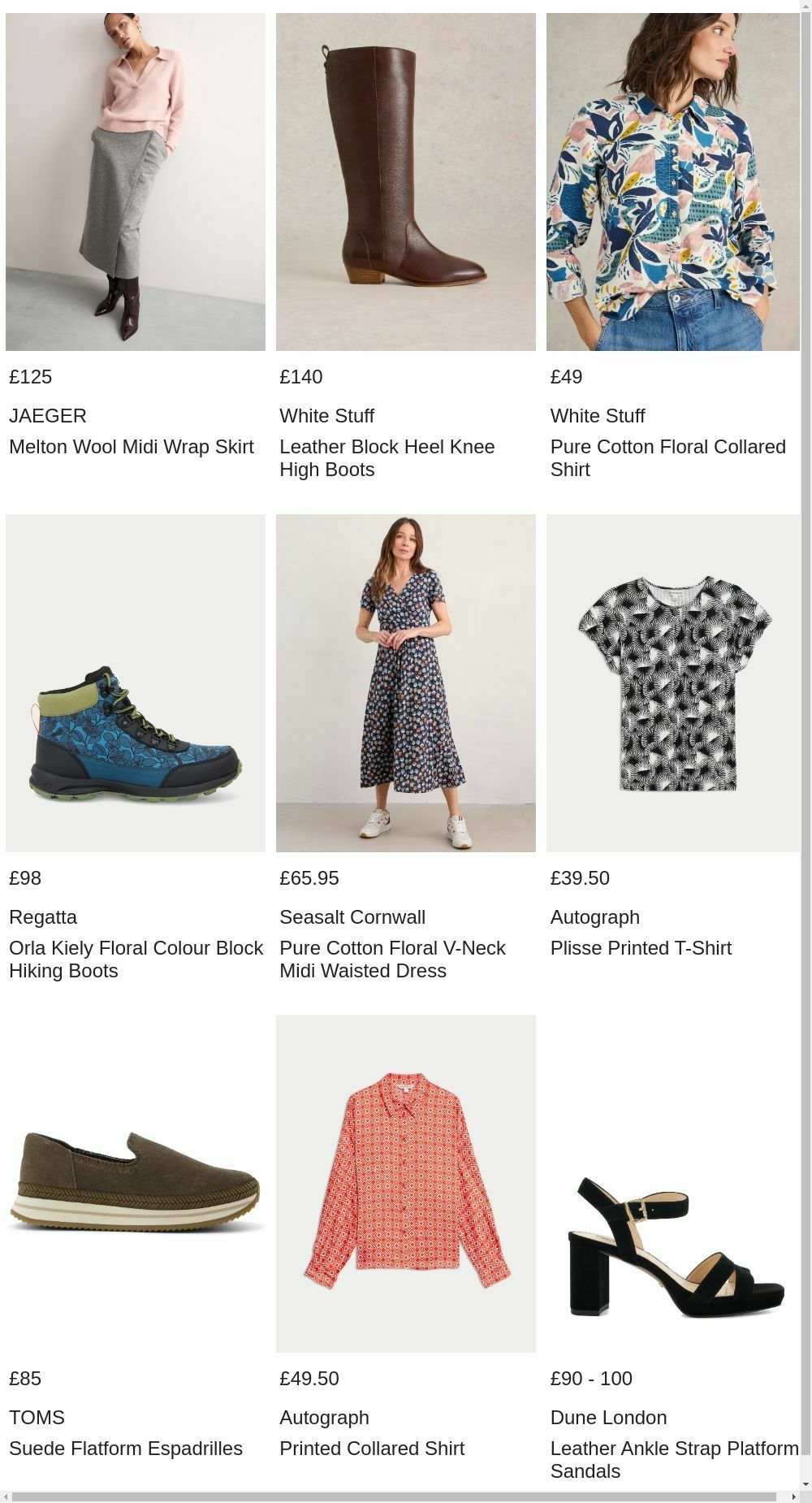This screenshot has height=1503, width=812.
Task: Open the red Printed Collared Shirt image
Action: (x=405, y=1181)
